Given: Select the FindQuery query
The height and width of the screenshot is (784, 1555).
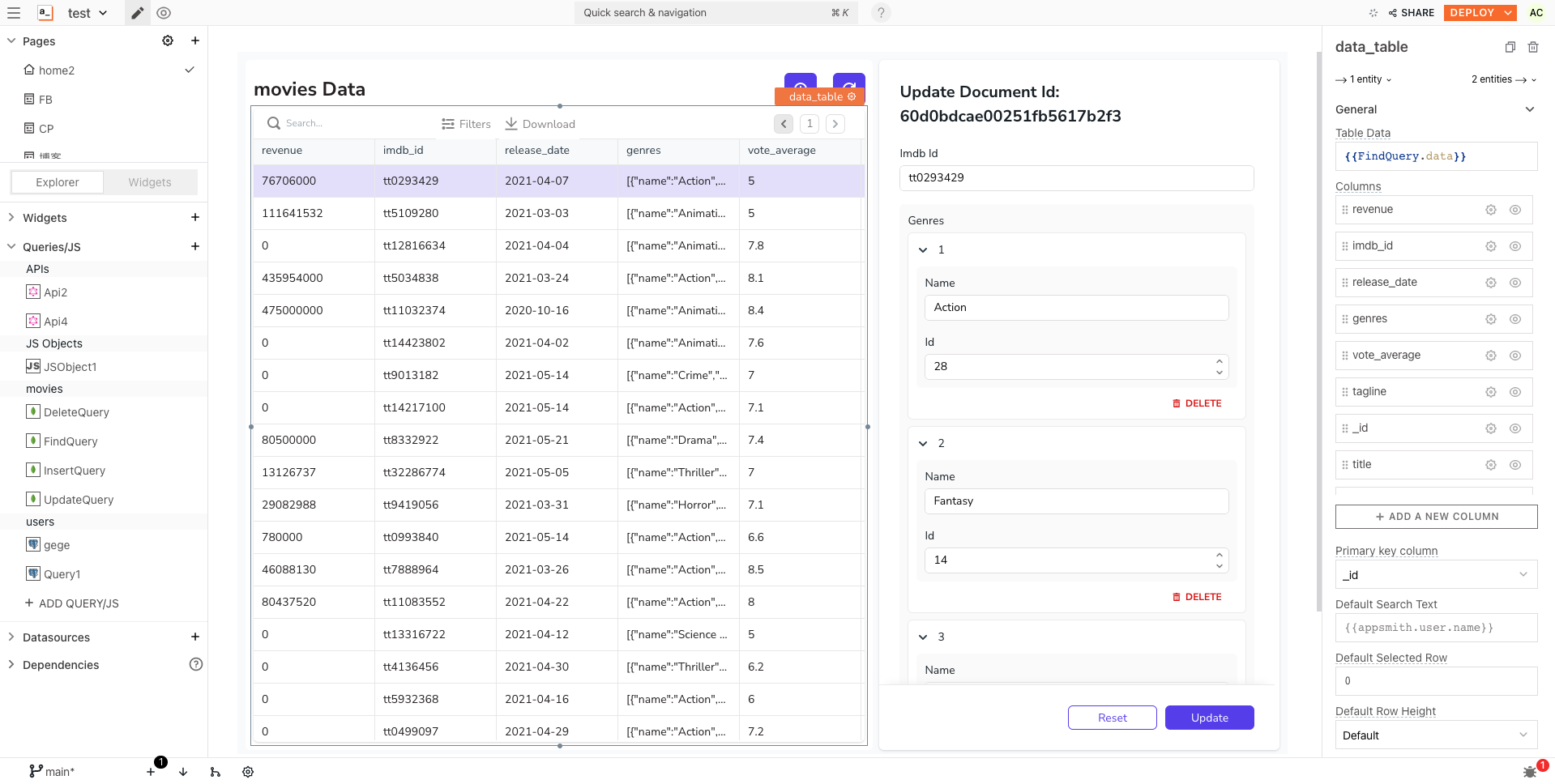Looking at the screenshot, I should tap(70, 441).
